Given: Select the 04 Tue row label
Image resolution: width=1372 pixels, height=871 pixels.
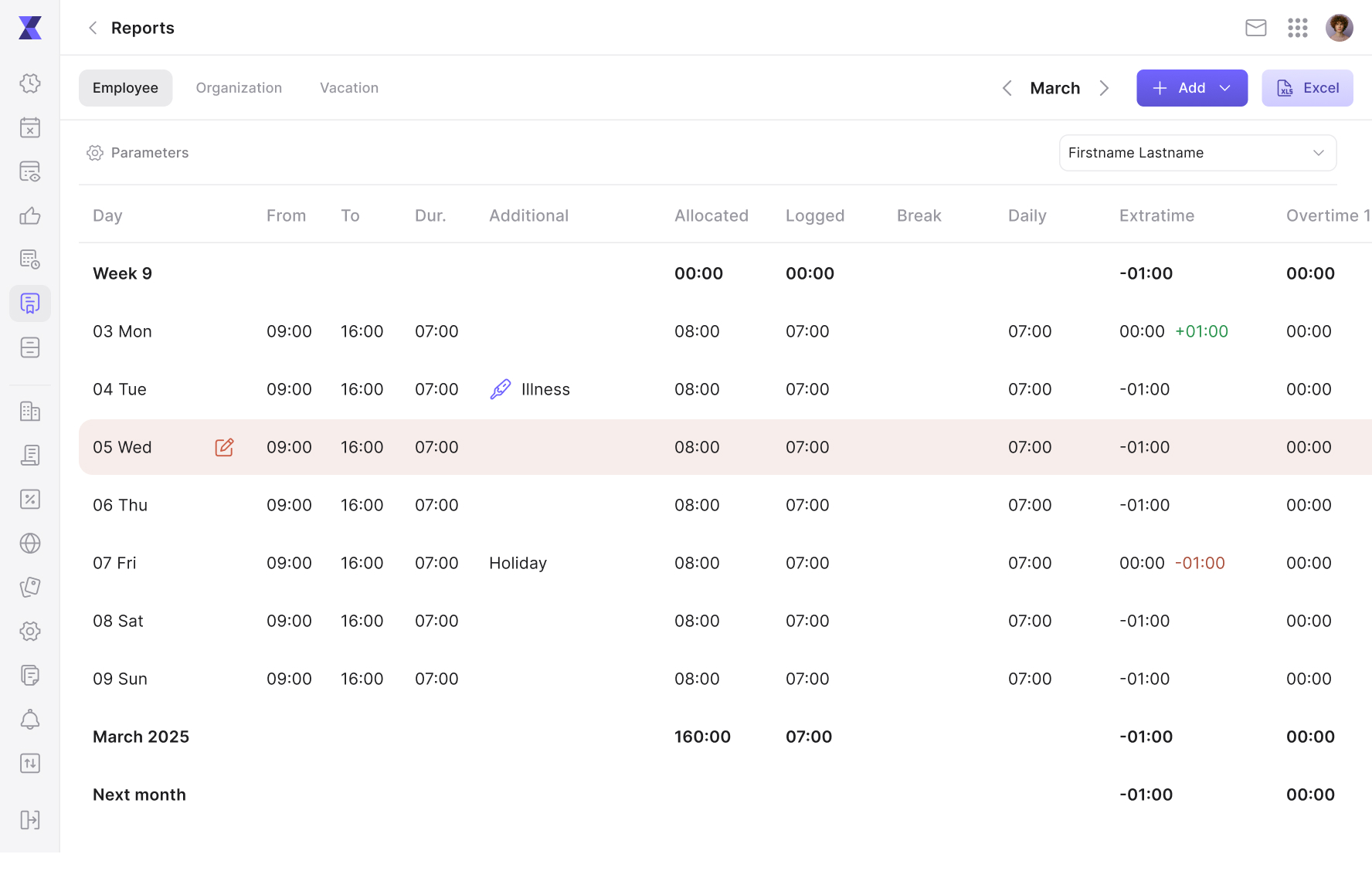Looking at the screenshot, I should [x=120, y=389].
